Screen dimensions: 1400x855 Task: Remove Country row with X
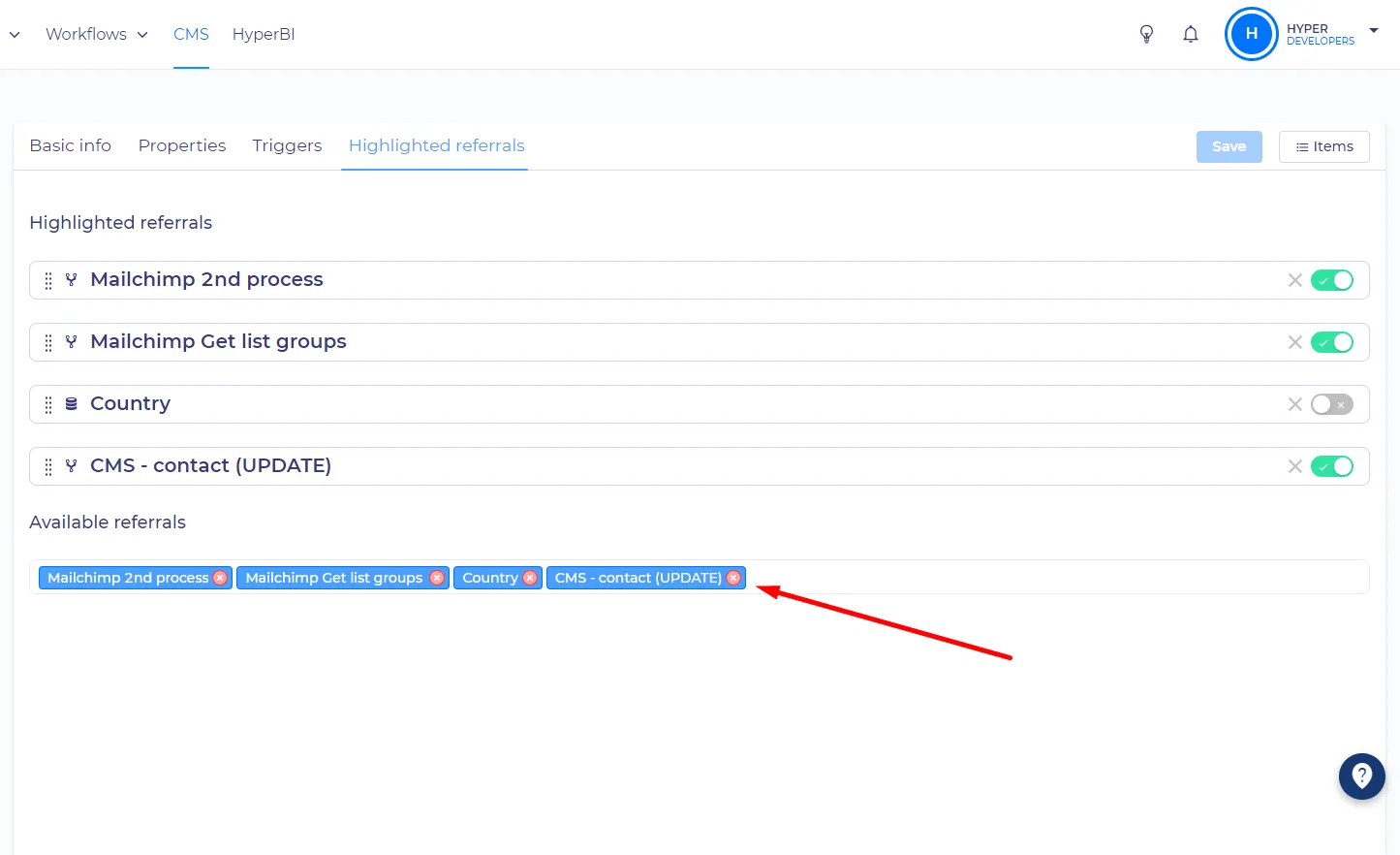coord(1294,404)
